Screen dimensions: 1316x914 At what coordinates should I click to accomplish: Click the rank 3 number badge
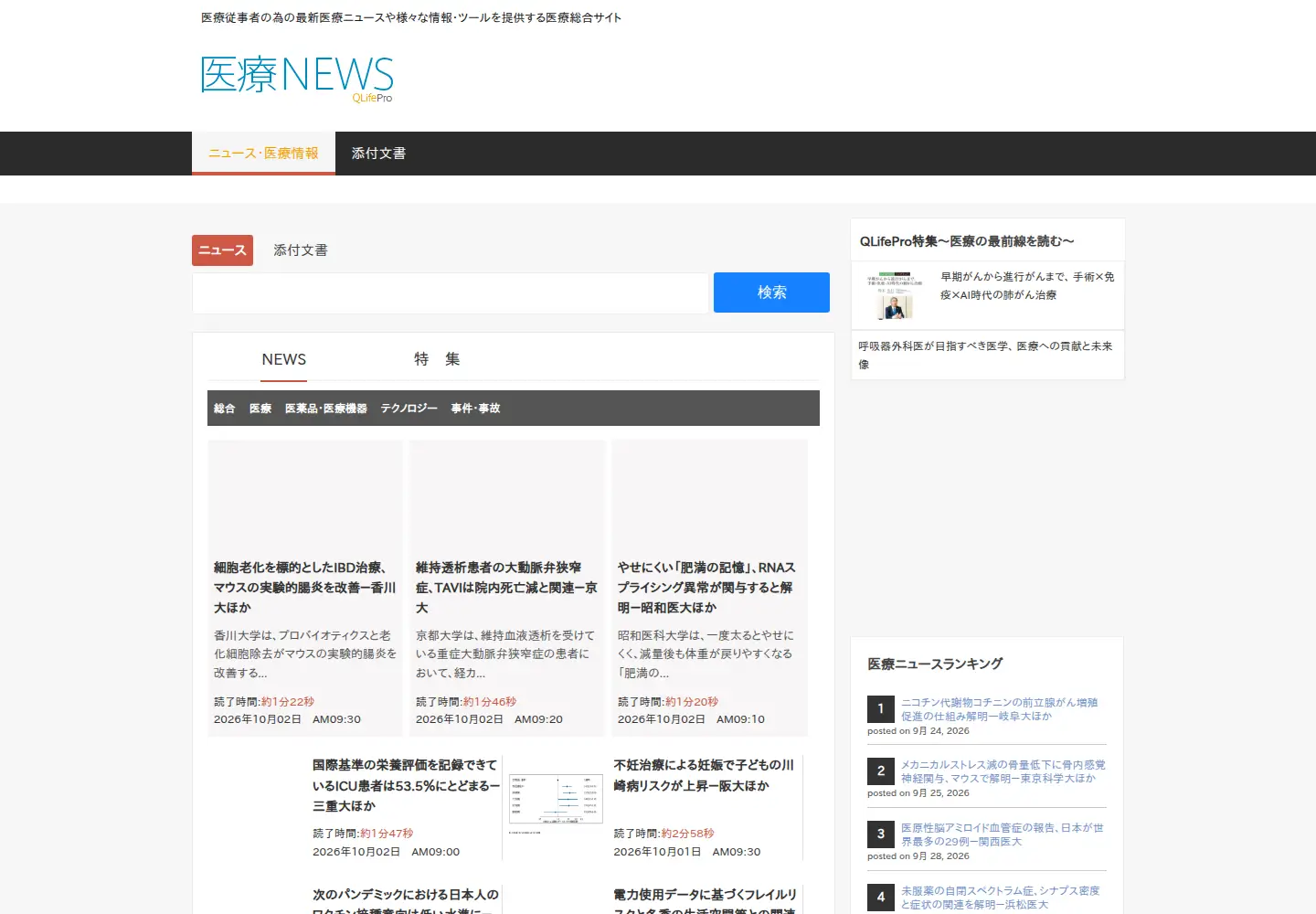(881, 834)
